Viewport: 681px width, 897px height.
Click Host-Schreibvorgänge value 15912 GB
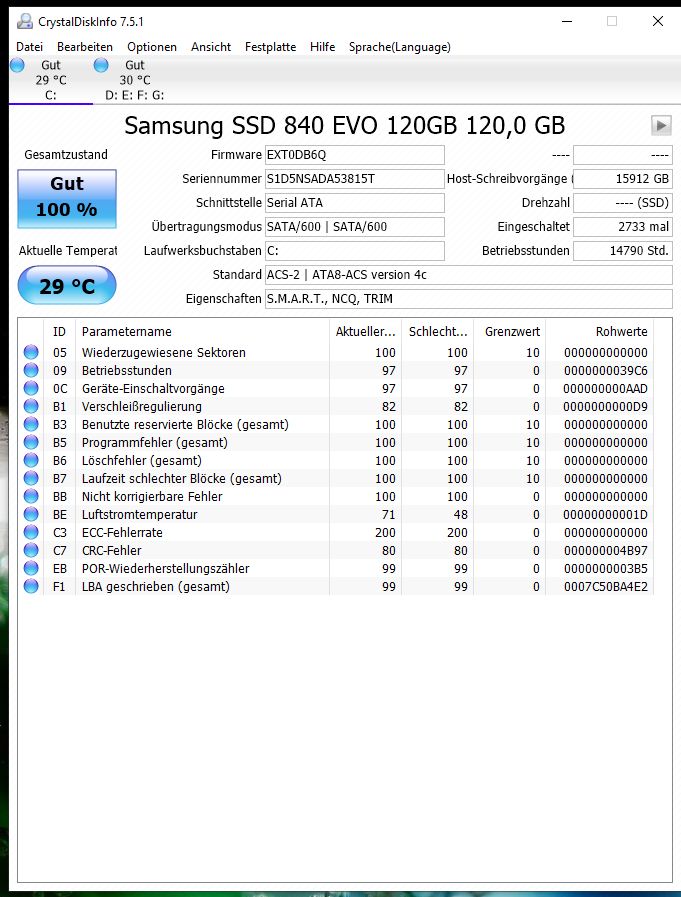click(623, 179)
